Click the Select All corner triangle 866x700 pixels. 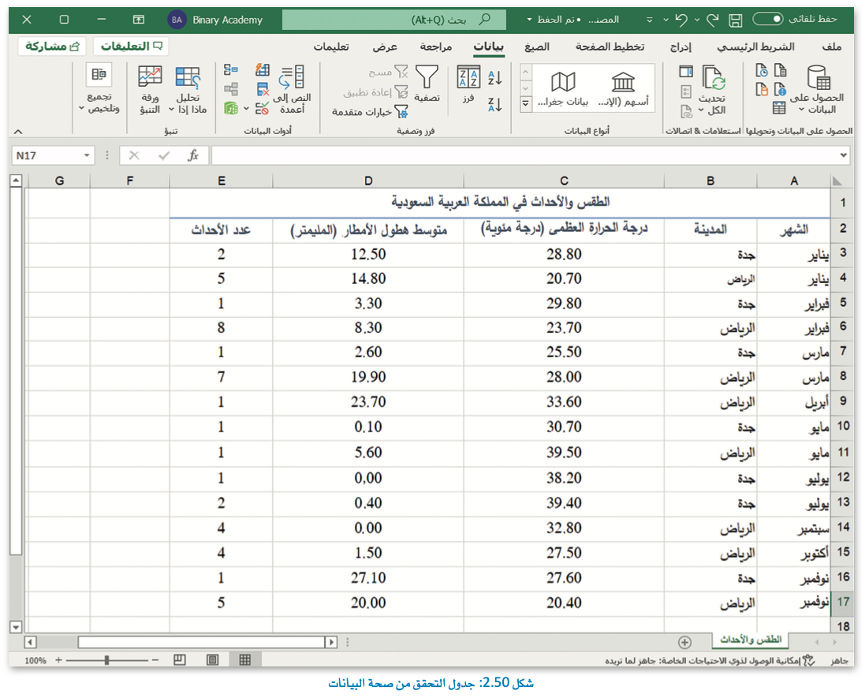point(837,181)
